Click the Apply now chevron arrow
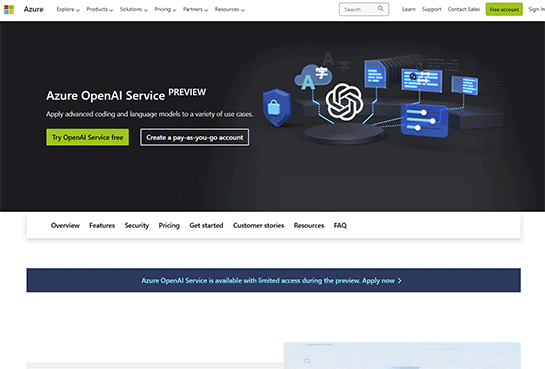The height and width of the screenshot is (369, 545). 400,280
